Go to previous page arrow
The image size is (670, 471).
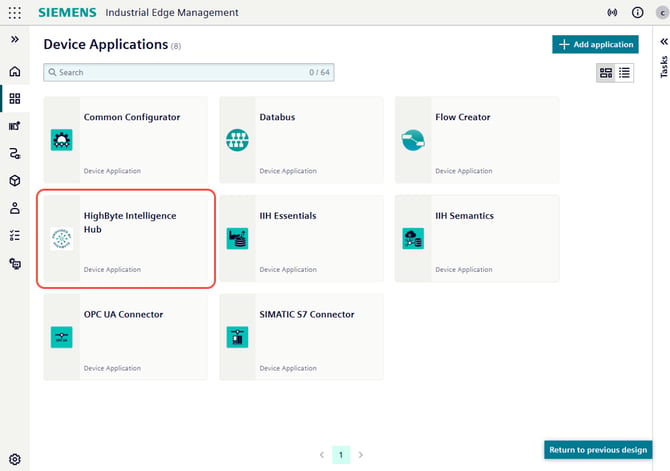pos(322,455)
